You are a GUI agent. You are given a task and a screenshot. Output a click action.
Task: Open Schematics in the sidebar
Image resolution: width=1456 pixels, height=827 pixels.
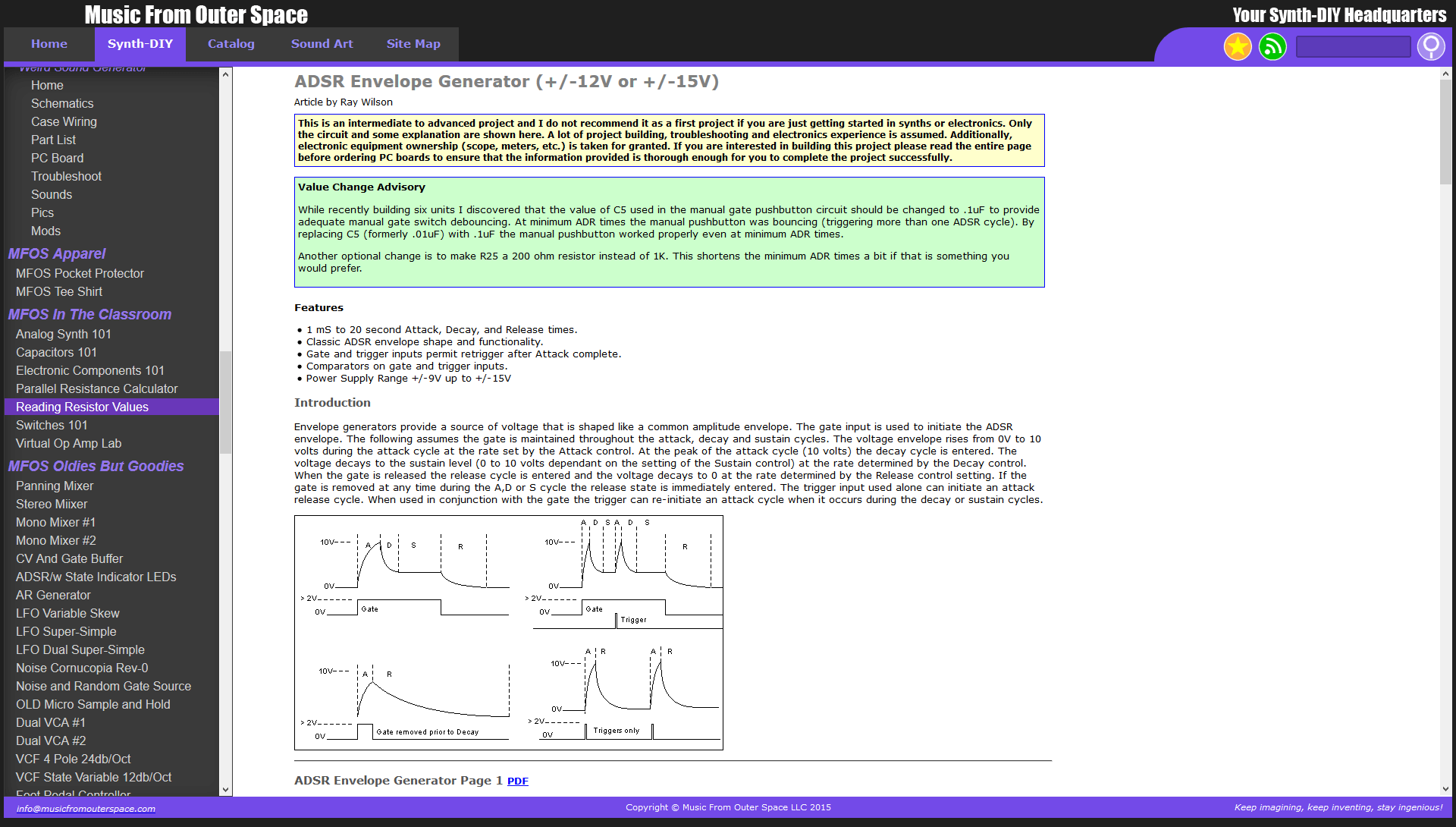(x=62, y=103)
